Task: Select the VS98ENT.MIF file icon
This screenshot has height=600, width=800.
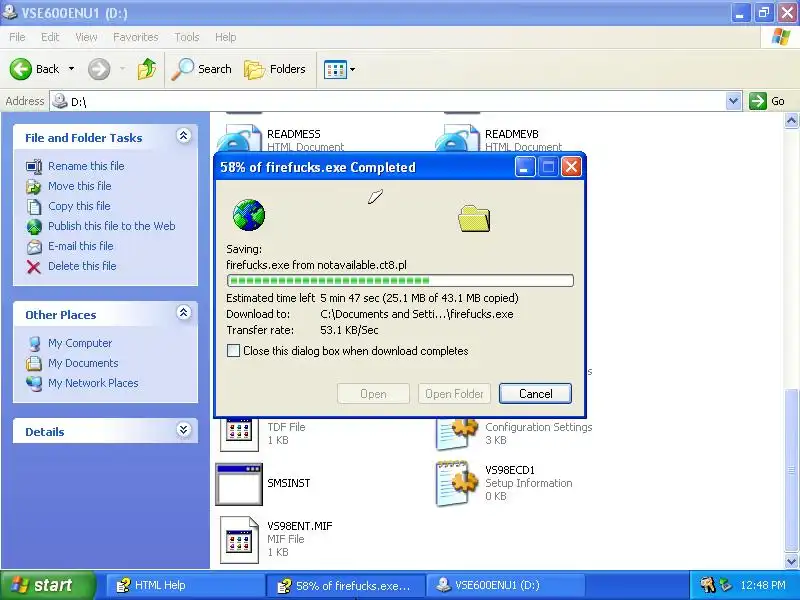Action: pos(239,540)
